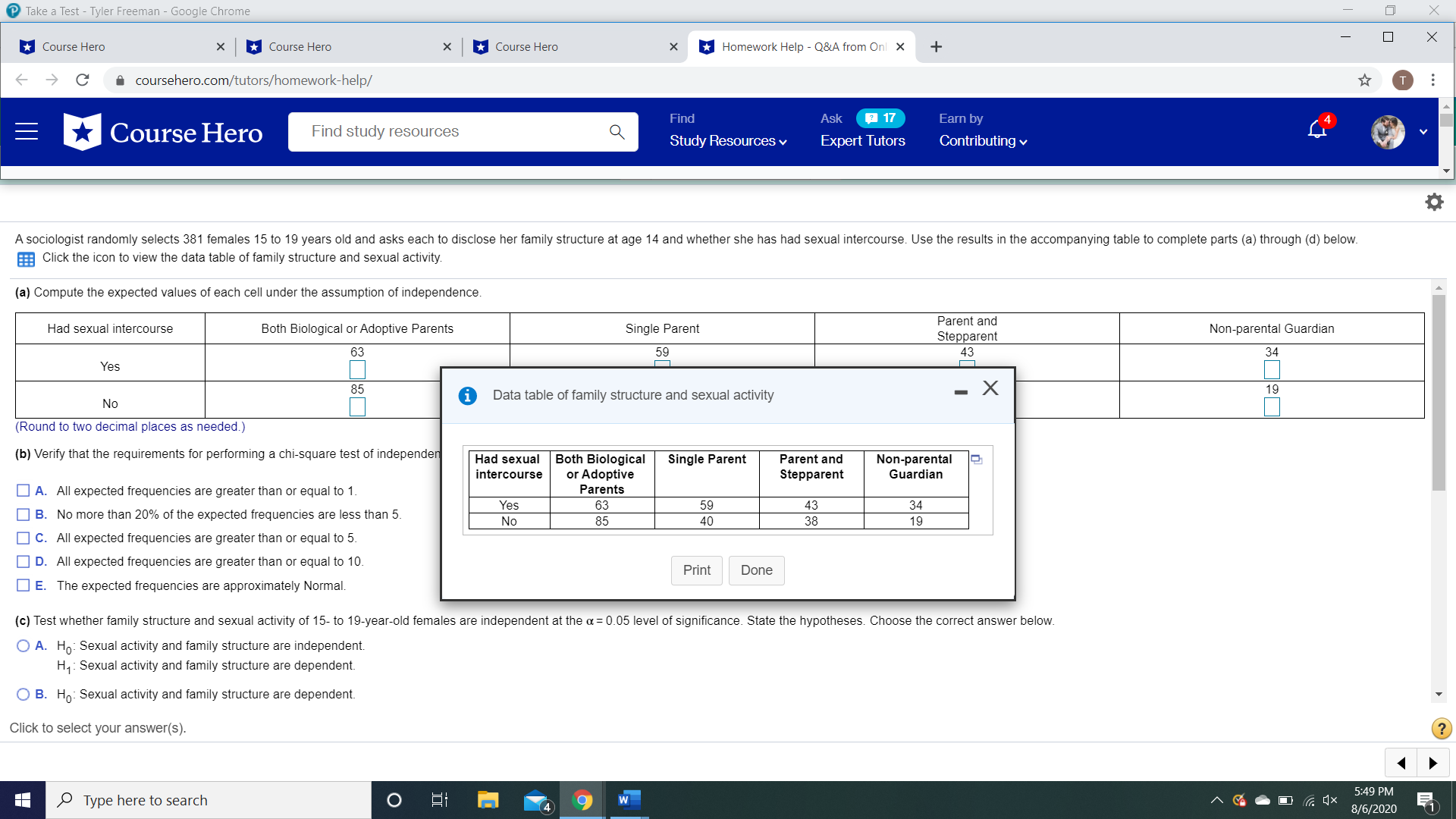Viewport: 1456px width, 819px height.
Task: Go to next question arrow
Action: [1432, 763]
